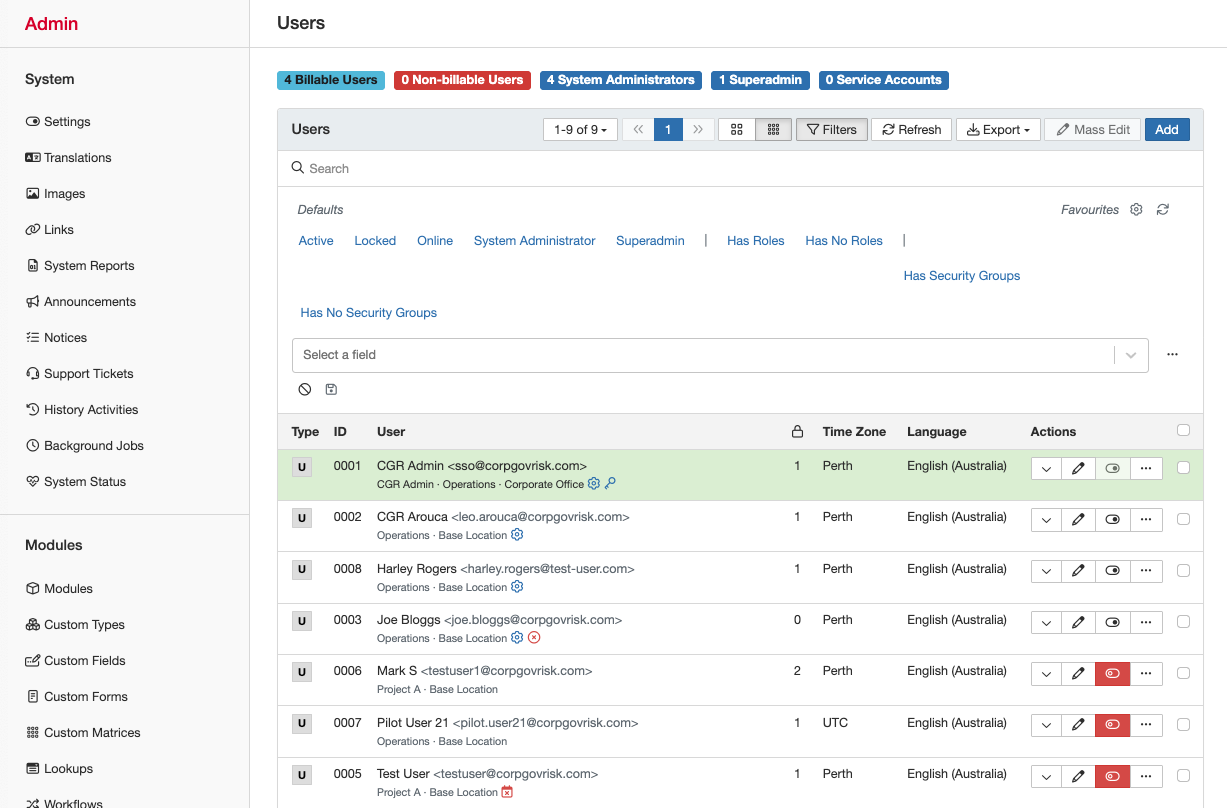1227x808 pixels.
Task: Expand the Joe Bloggs row chevron
Action: click(1046, 622)
